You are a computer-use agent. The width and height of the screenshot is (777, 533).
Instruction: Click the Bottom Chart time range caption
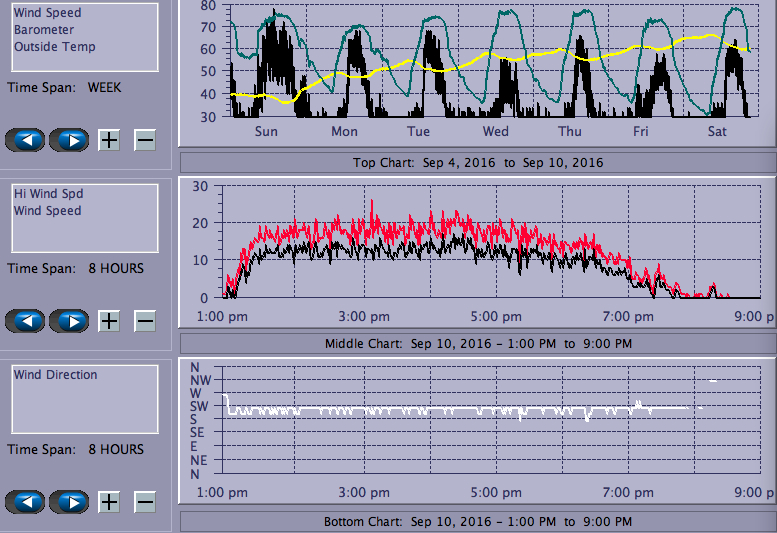coord(478,522)
